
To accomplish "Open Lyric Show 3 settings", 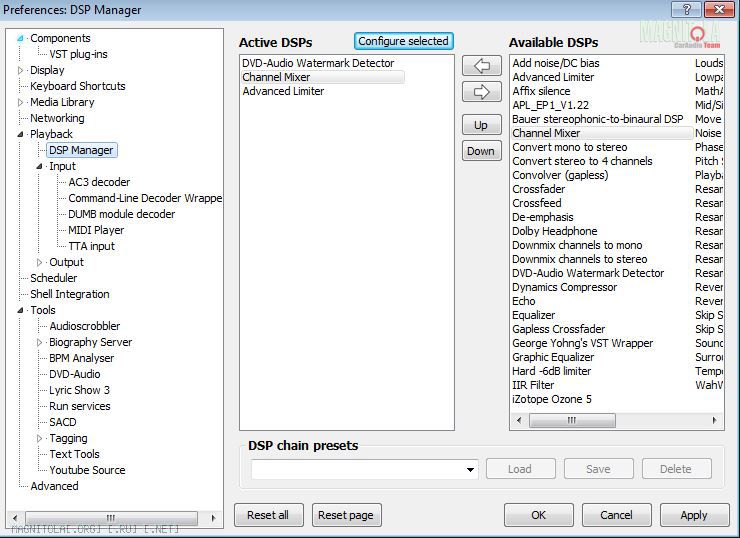I will coord(79,391).
